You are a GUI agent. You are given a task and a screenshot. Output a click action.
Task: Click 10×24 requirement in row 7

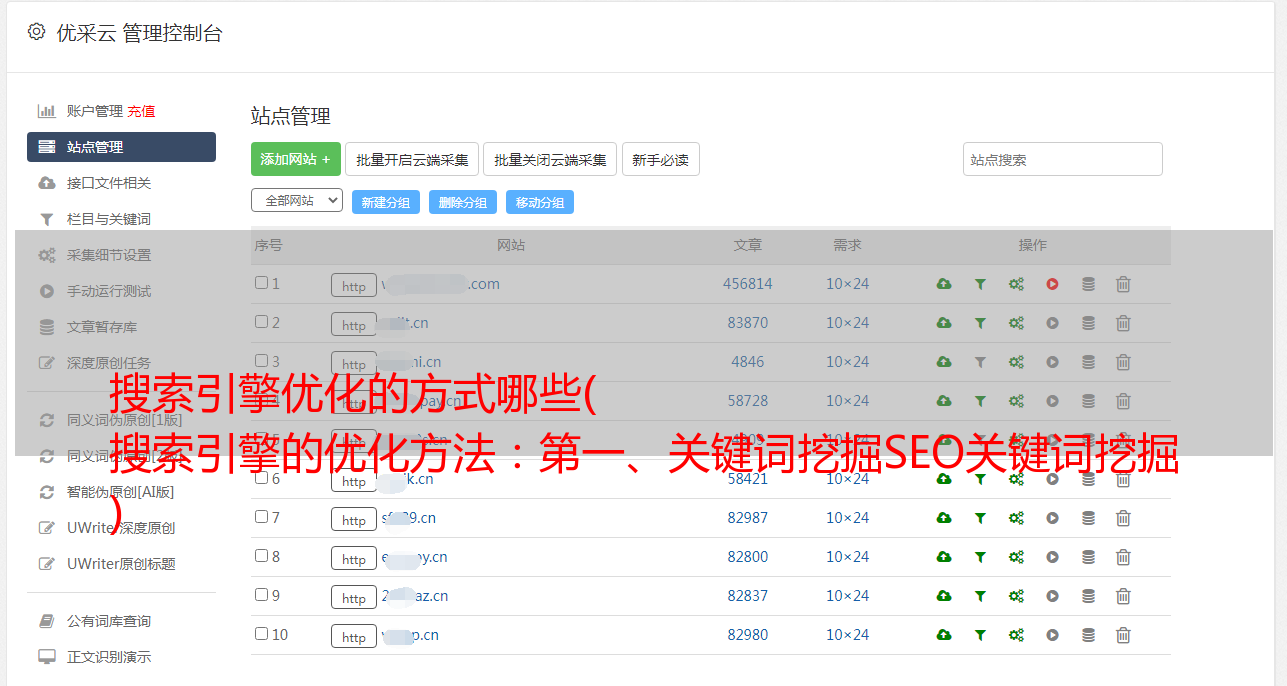(x=848, y=518)
